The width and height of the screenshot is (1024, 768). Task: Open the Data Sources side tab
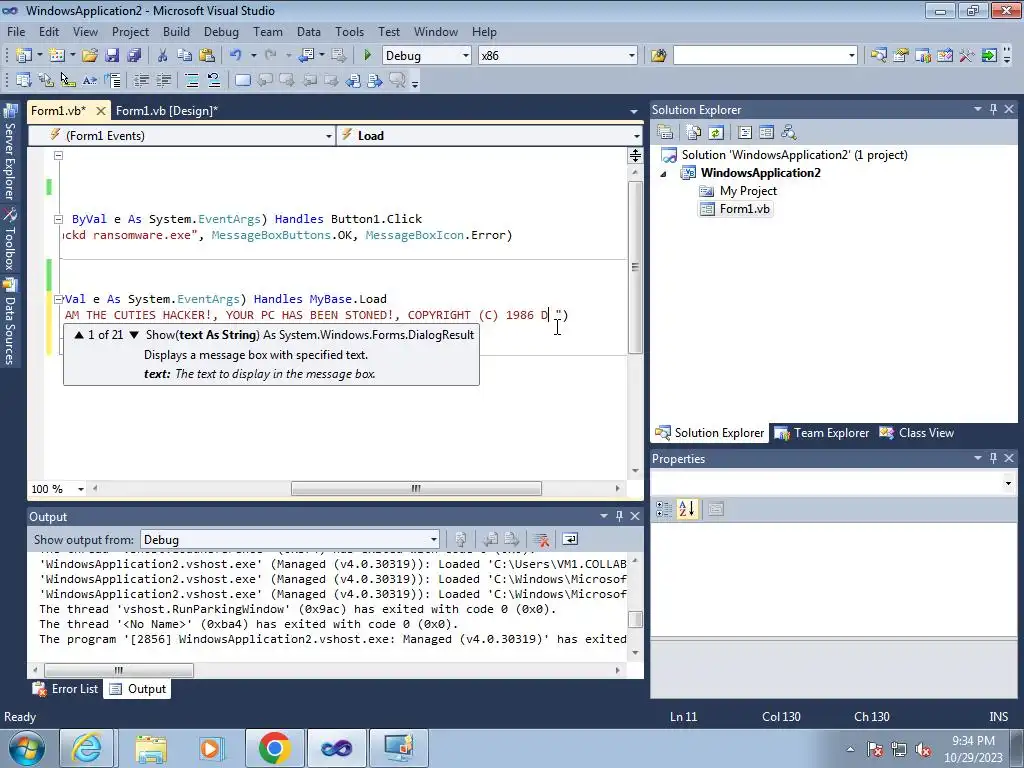point(10,323)
